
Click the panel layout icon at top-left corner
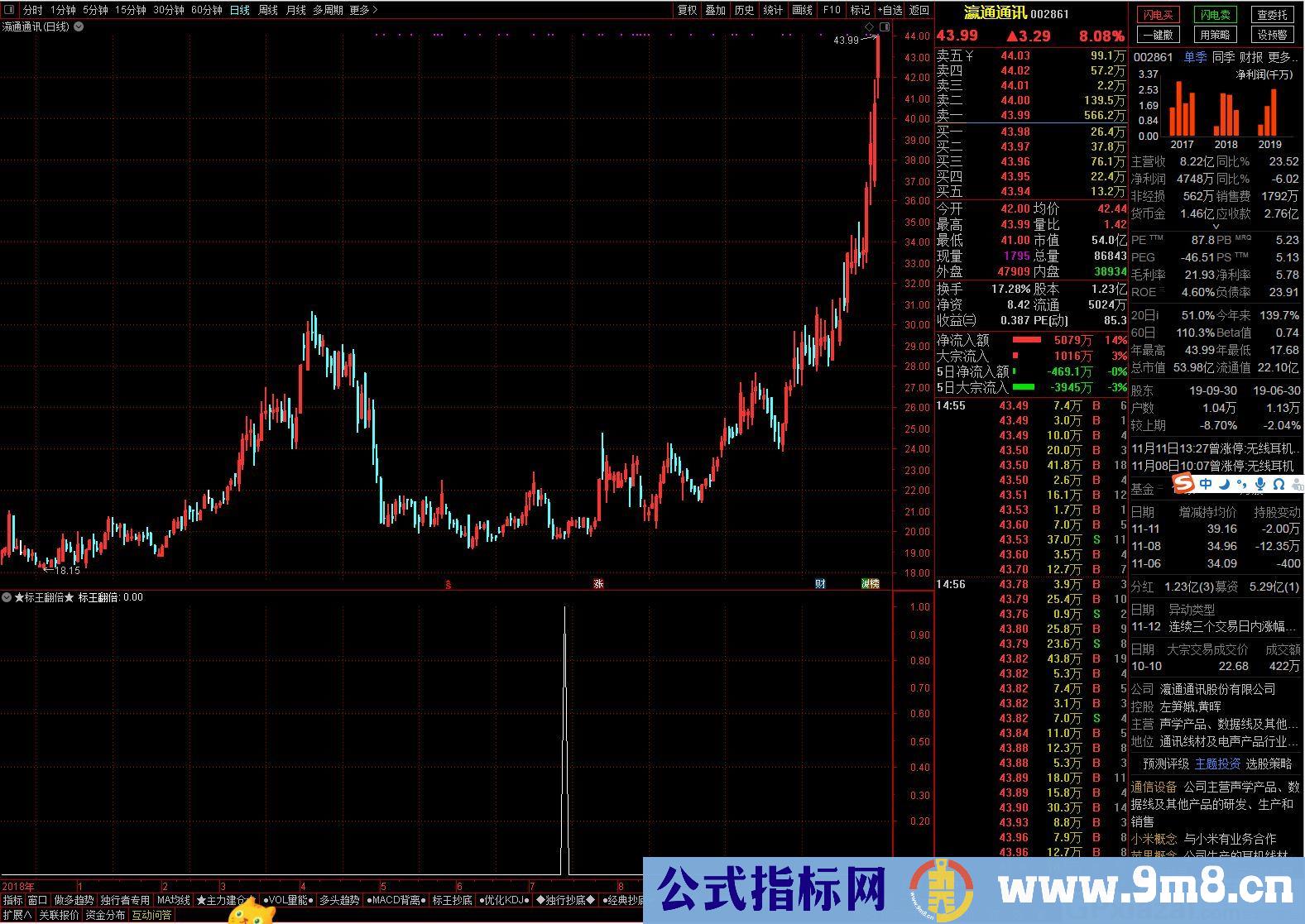click(8, 10)
